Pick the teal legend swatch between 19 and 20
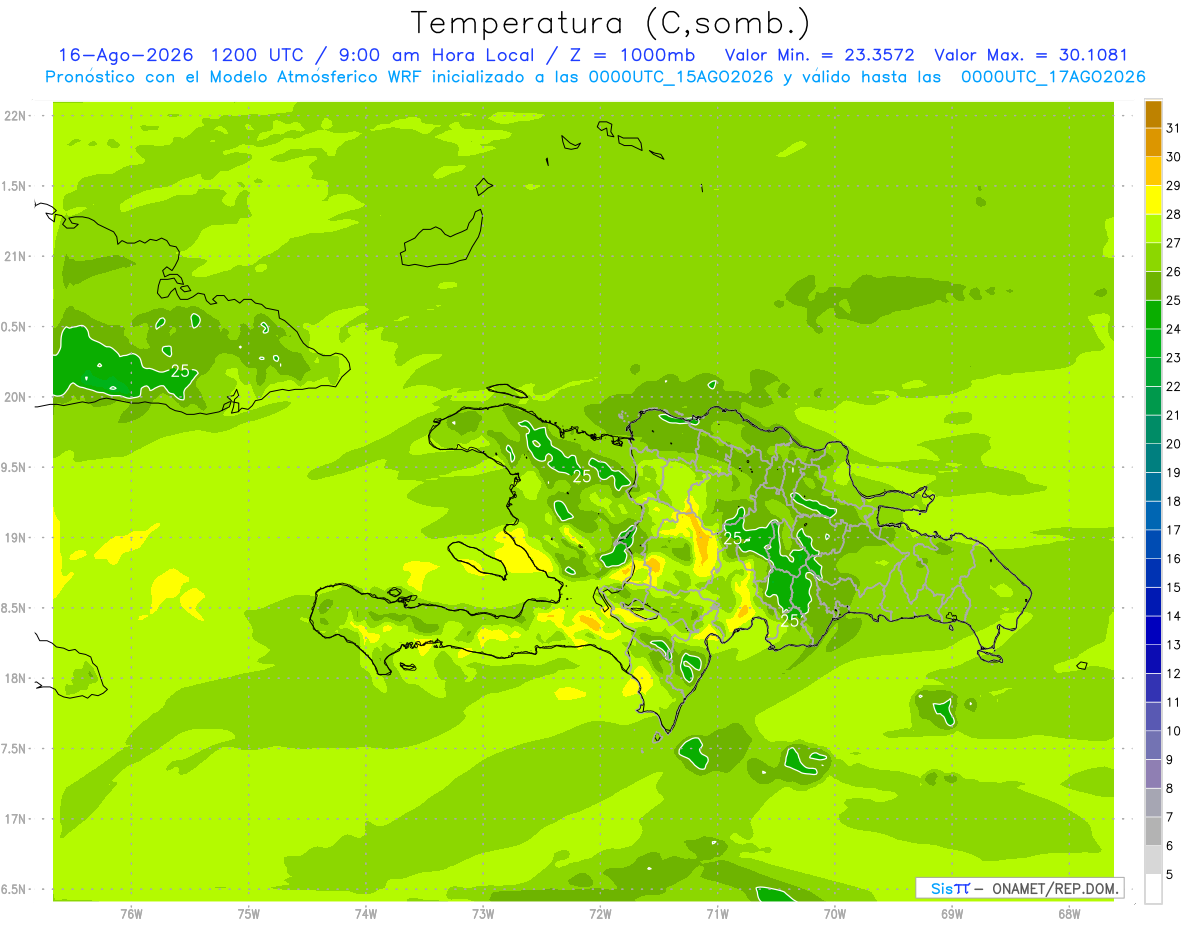 (x=1153, y=458)
